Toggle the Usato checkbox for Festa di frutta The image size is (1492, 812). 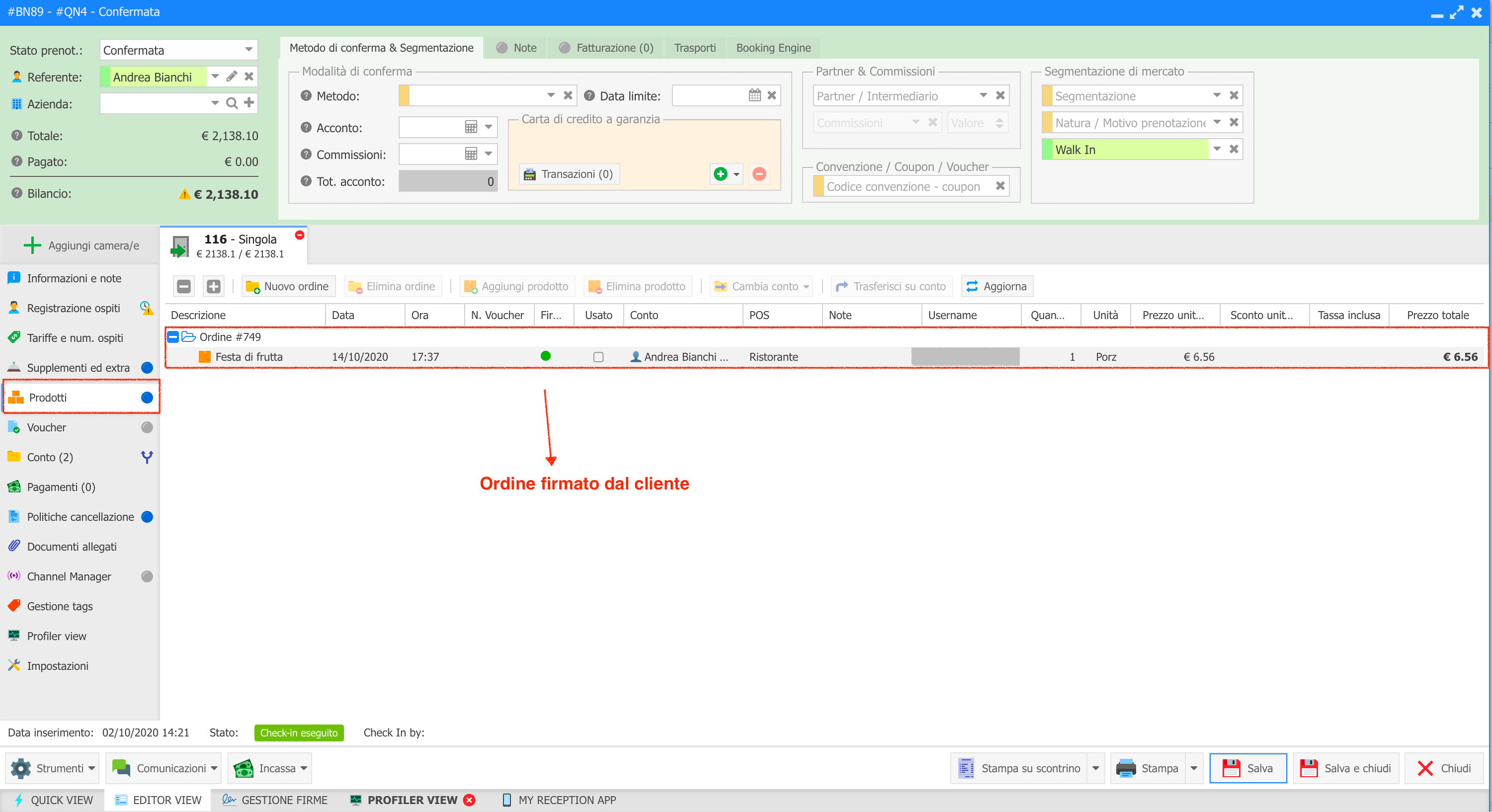(x=598, y=357)
